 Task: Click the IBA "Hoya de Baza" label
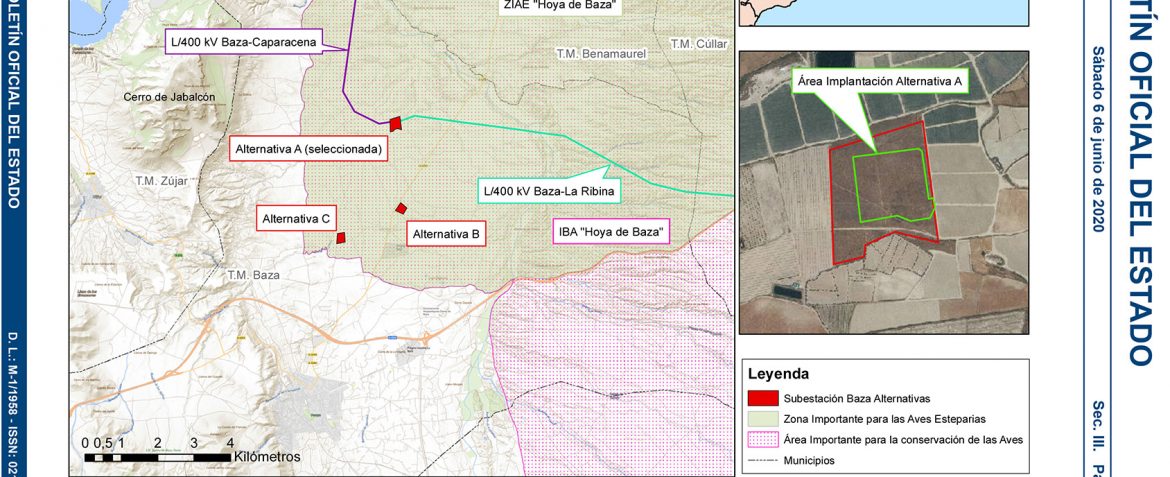coord(610,232)
